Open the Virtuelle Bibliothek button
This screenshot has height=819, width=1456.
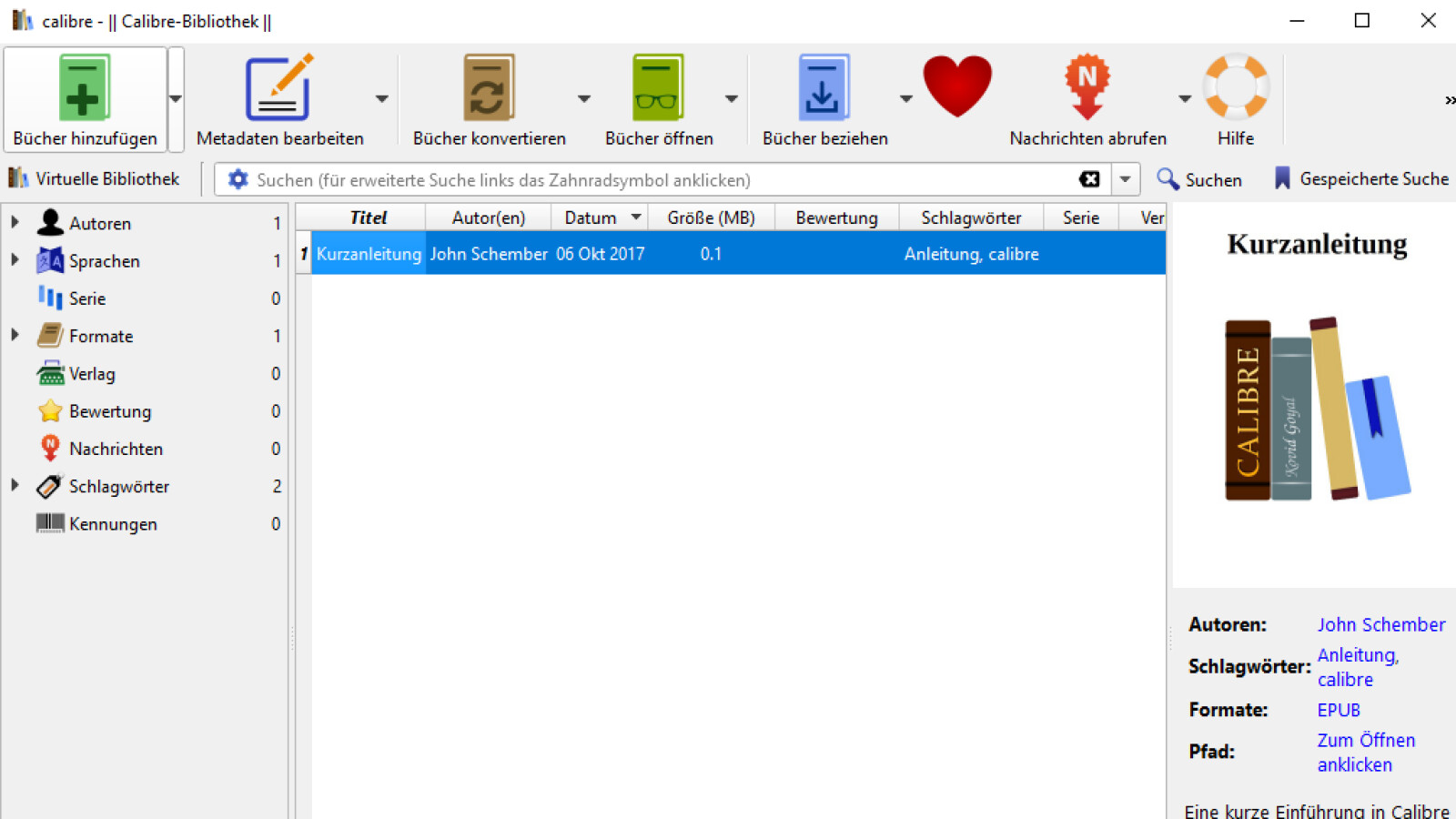pos(95,178)
